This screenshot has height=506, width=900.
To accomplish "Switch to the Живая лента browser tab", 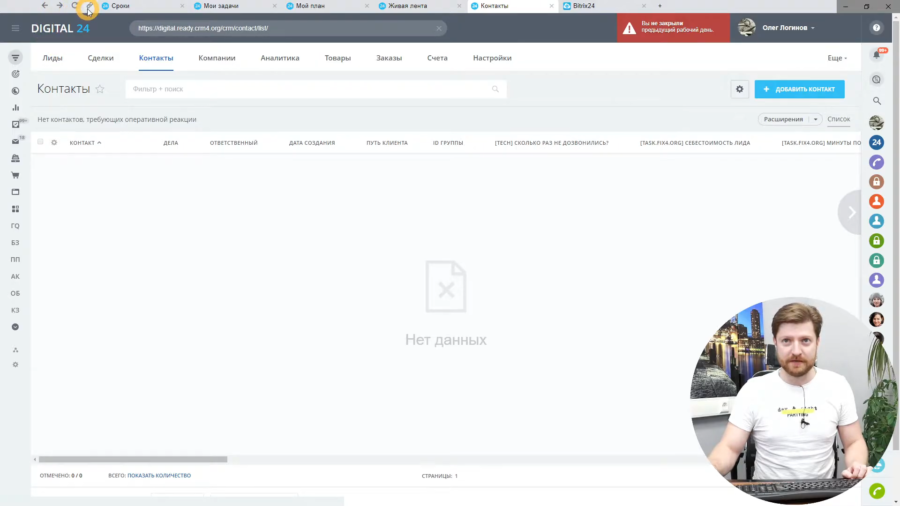I will point(421,6).
